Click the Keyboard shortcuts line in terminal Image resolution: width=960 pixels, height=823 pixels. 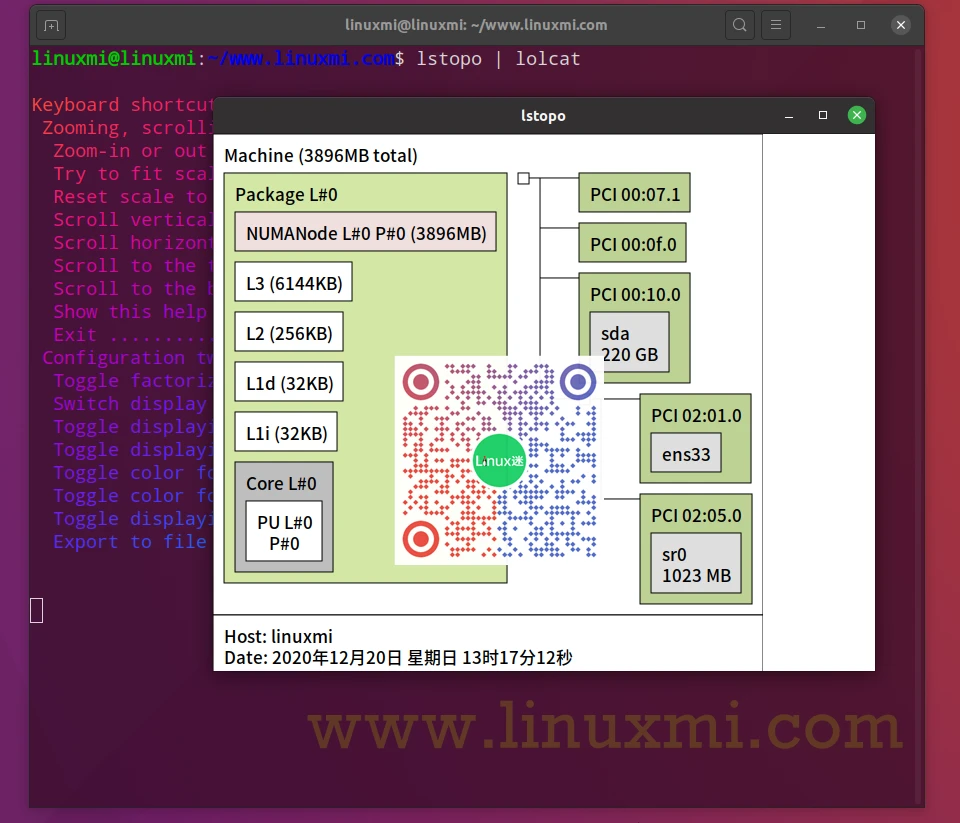(x=122, y=105)
